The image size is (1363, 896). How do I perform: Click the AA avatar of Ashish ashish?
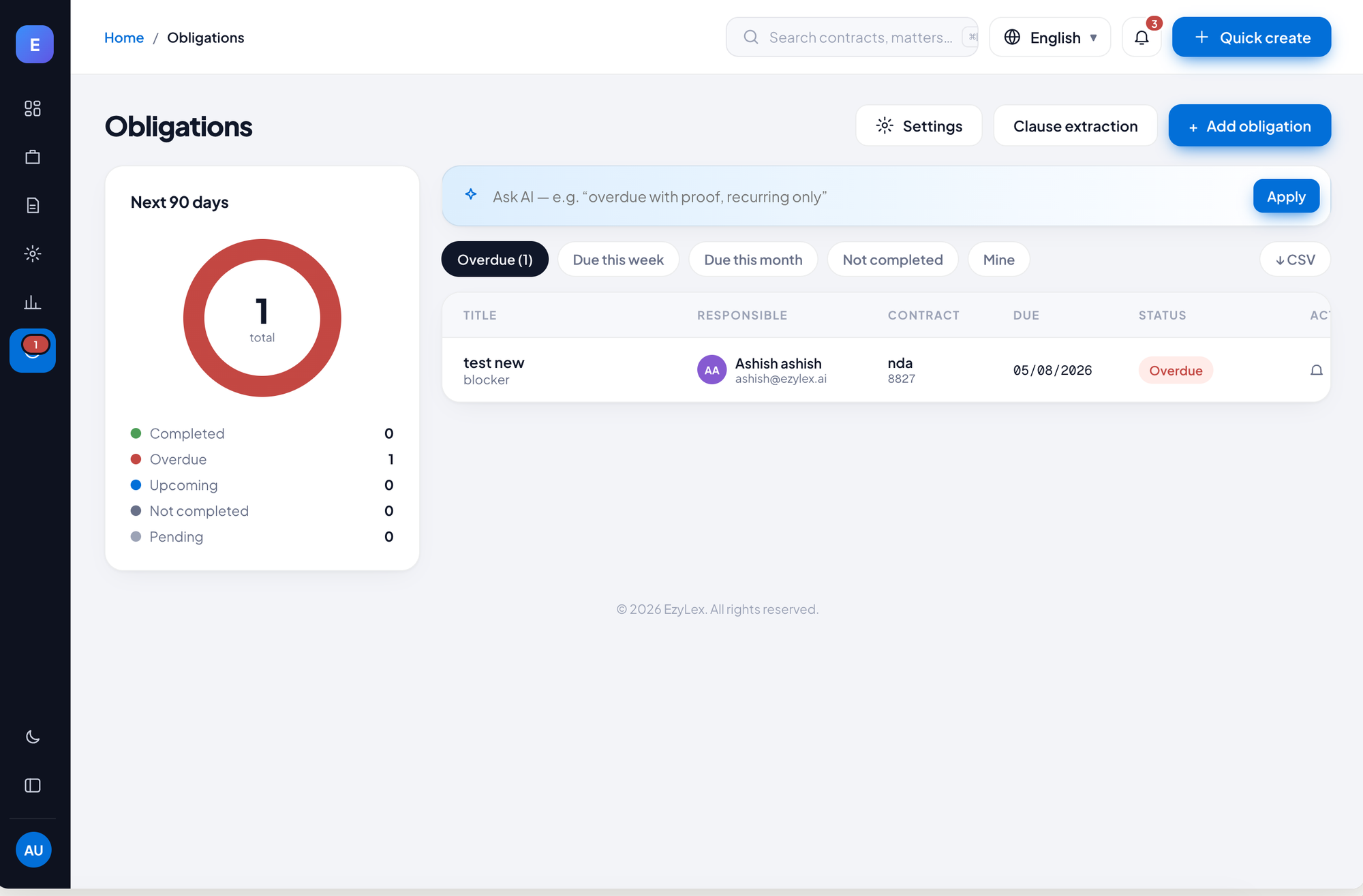coord(711,370)
